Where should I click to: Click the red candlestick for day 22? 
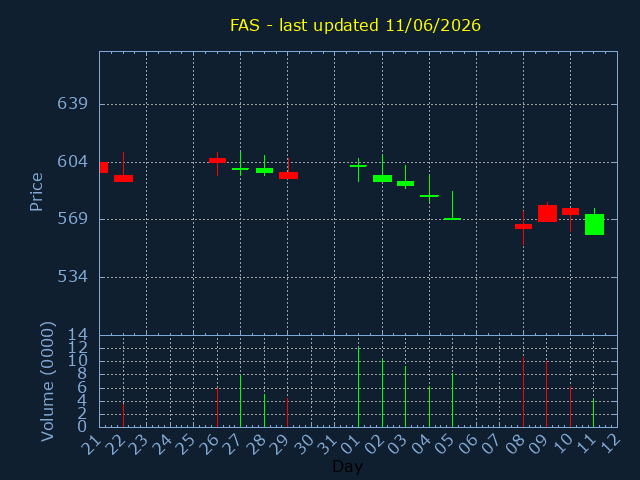[123, 178]
